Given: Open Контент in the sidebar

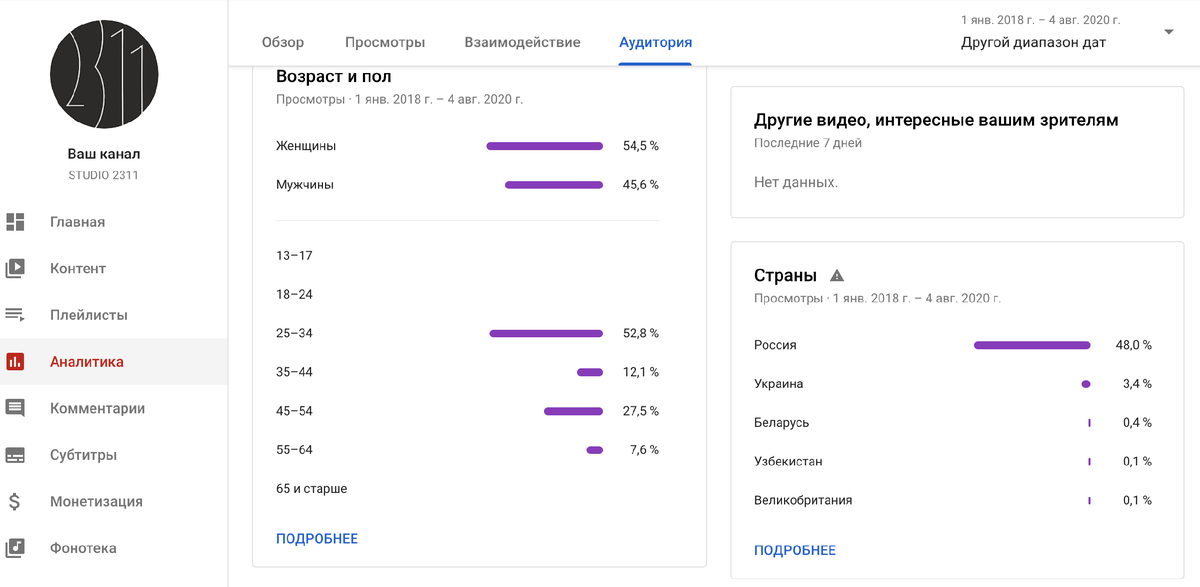Looking at the screenshot, I should 113,268.
